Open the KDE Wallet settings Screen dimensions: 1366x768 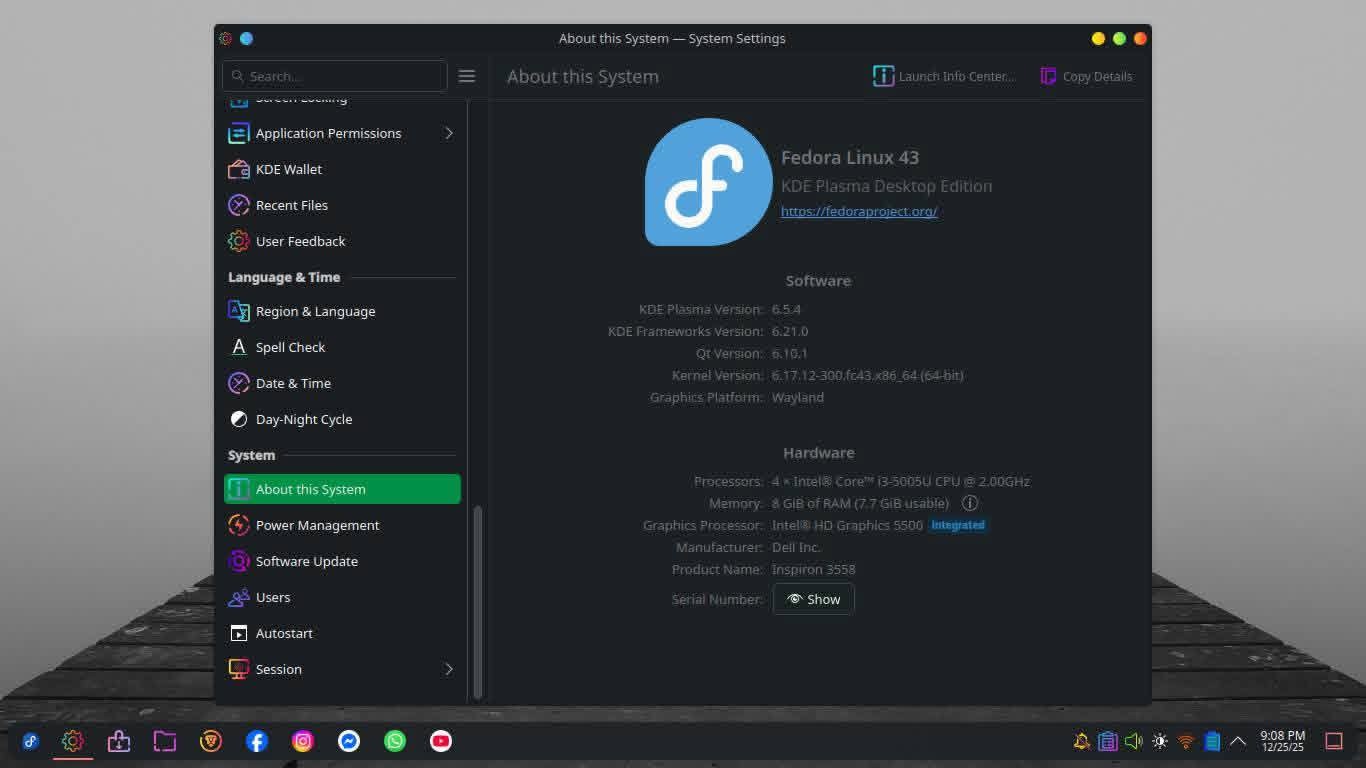(342, 169)
